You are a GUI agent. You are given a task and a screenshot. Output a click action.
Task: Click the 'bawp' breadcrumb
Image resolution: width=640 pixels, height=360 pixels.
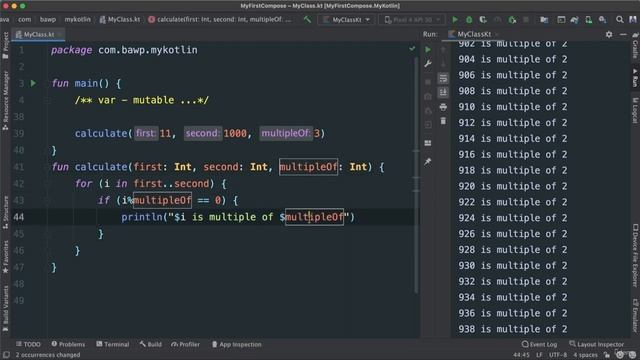pos(48,19)
